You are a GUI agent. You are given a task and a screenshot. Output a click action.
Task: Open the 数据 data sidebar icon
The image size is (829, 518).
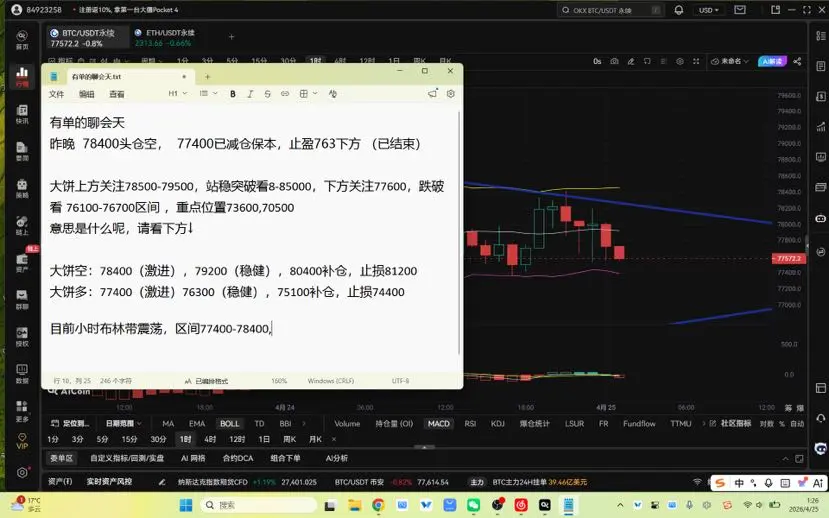coord(22,374)
